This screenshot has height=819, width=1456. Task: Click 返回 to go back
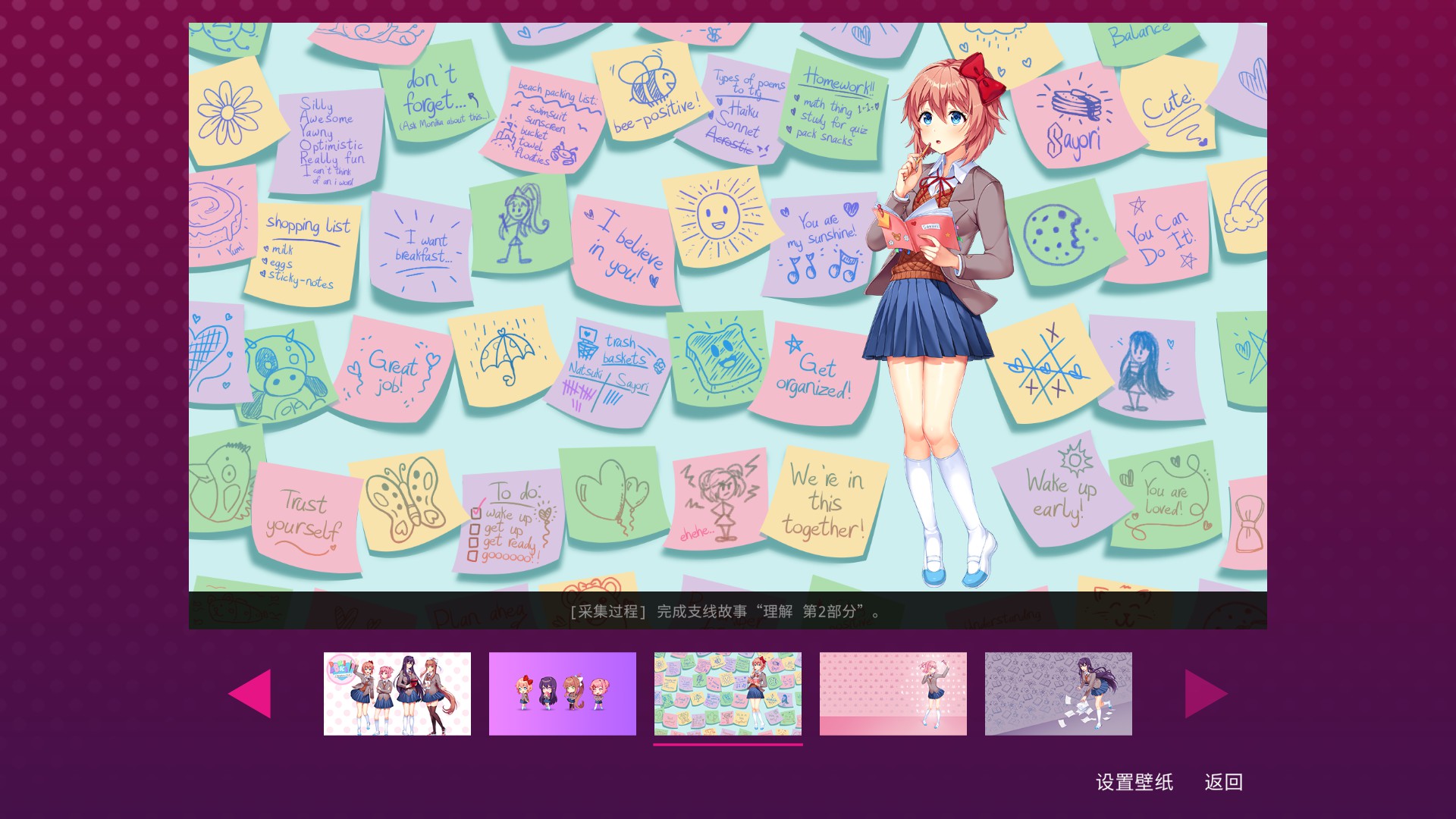pos(1223,782)
